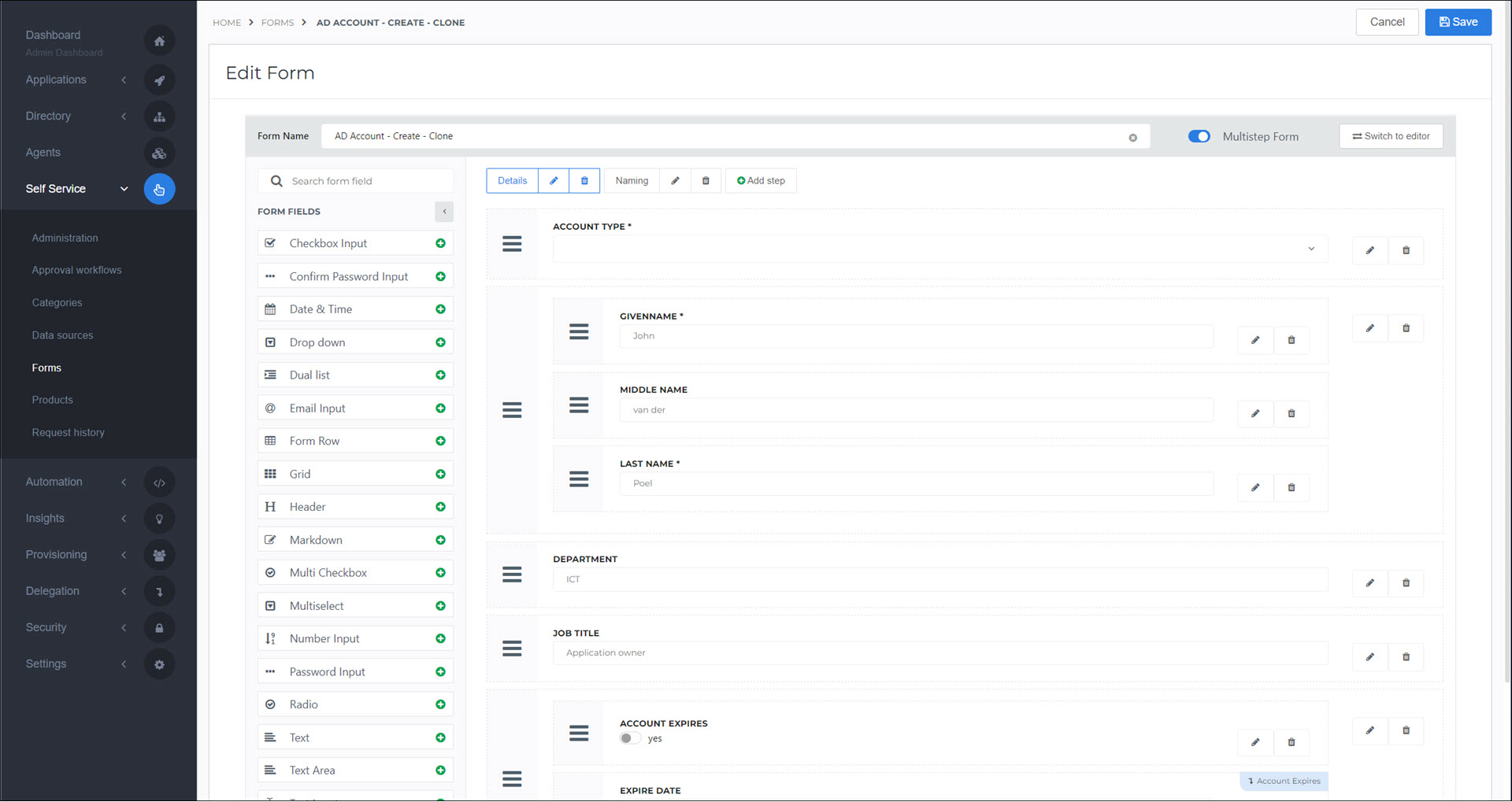Expand the Applications menu
1512x802 pixels.
pos(124,79)
